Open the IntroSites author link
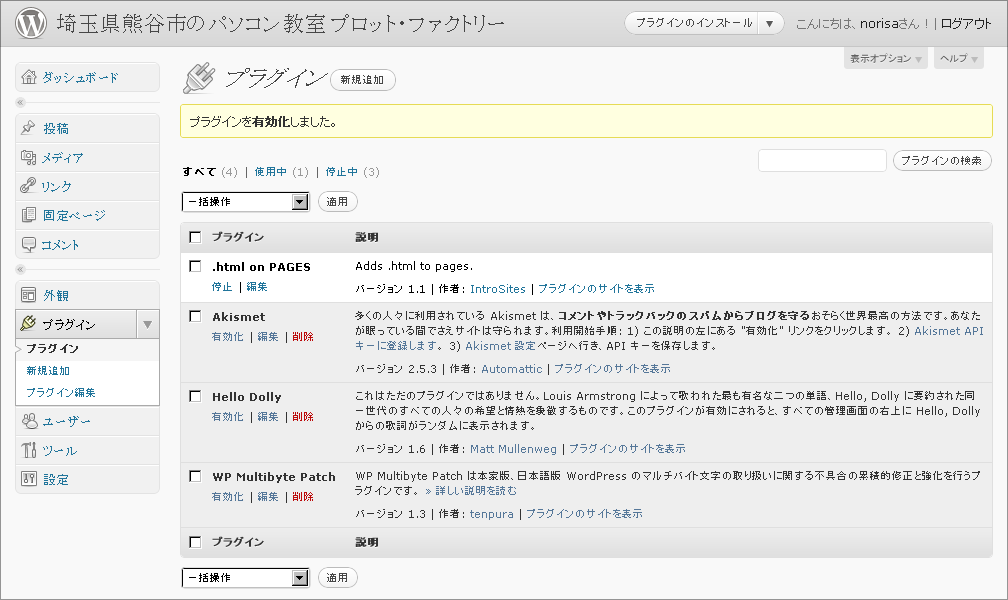 [x=498, y=289]
